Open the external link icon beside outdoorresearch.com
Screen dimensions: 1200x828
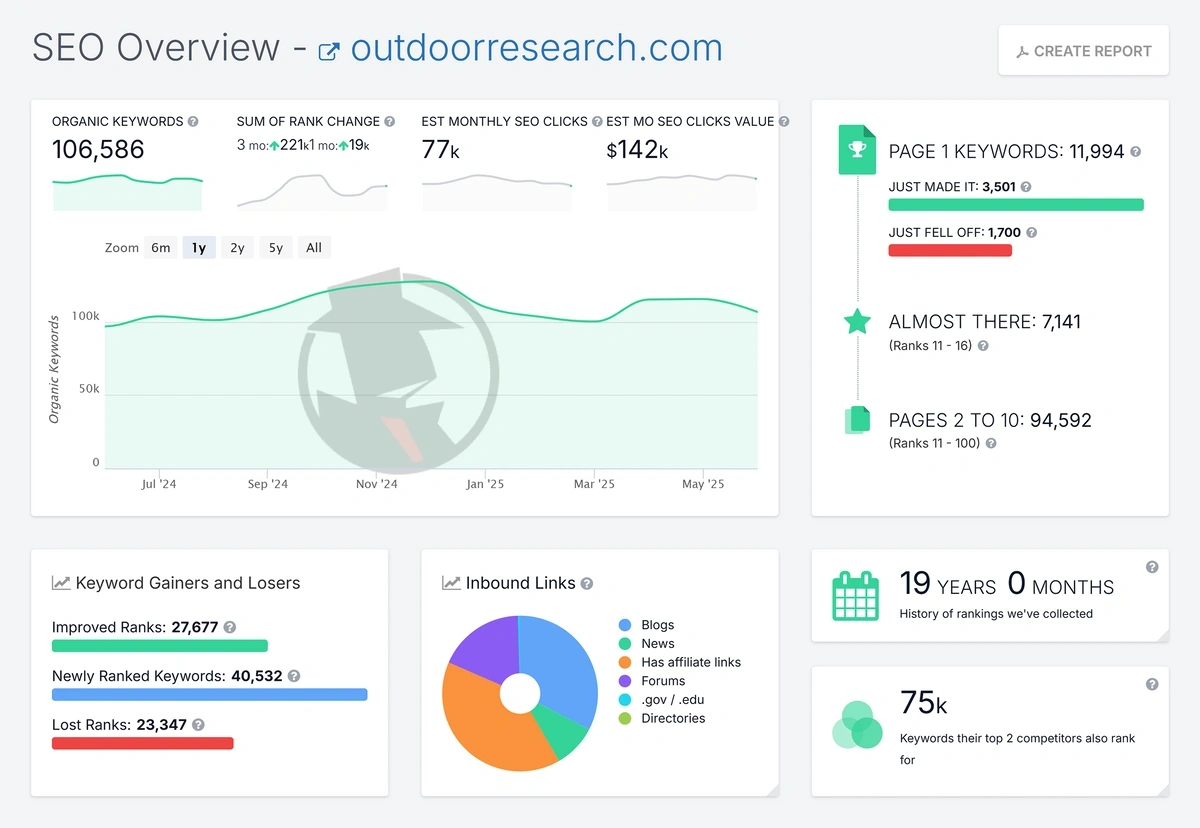pyautogui.click(x=329, y=51)
